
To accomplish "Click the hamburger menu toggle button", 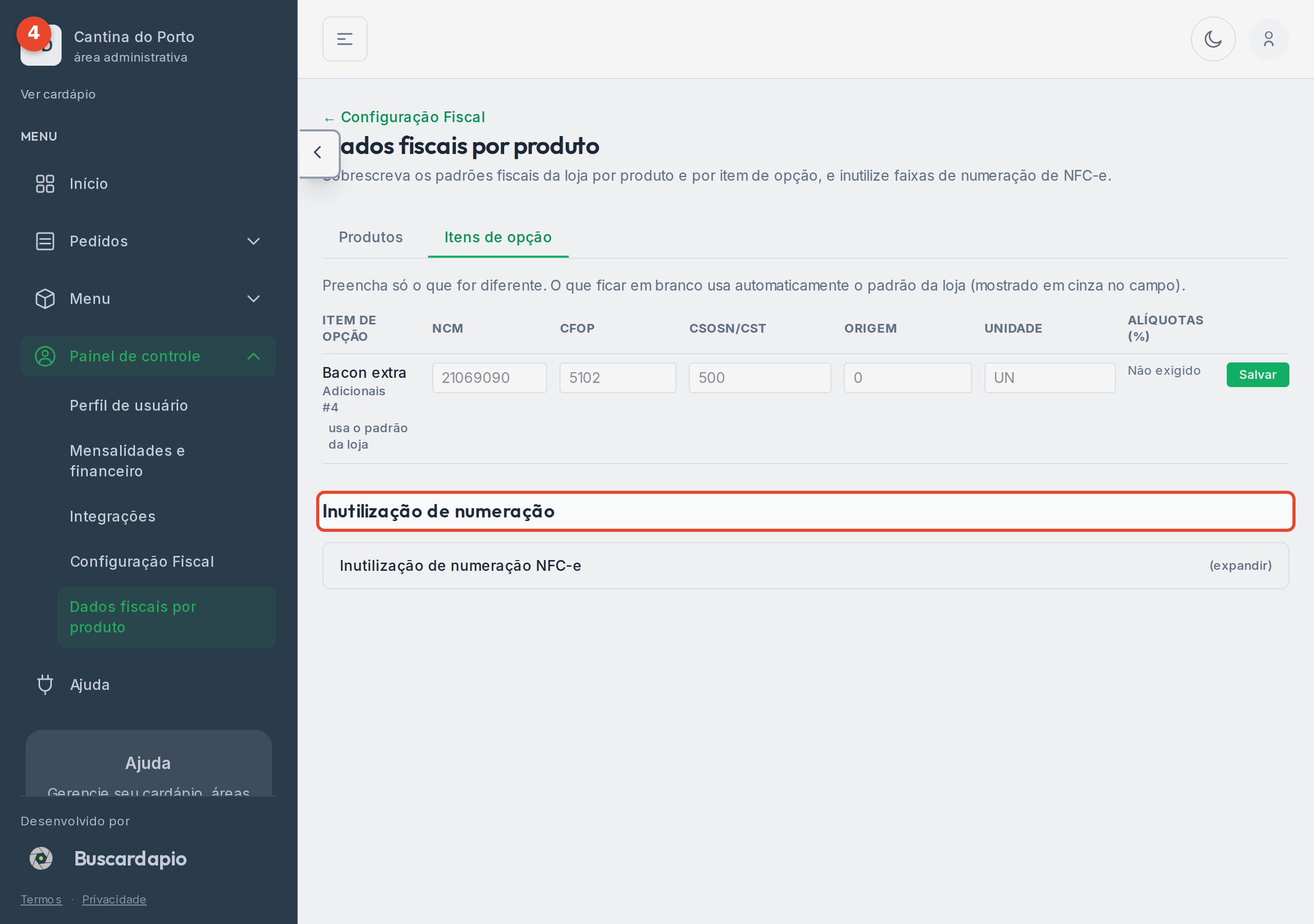I will (344, 39).
